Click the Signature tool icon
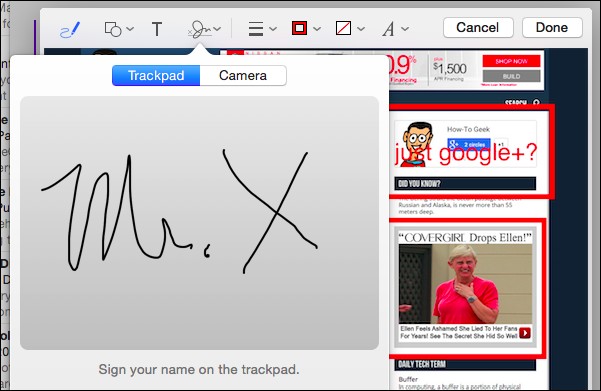This screenshot has width=601, height=391. 200,29
